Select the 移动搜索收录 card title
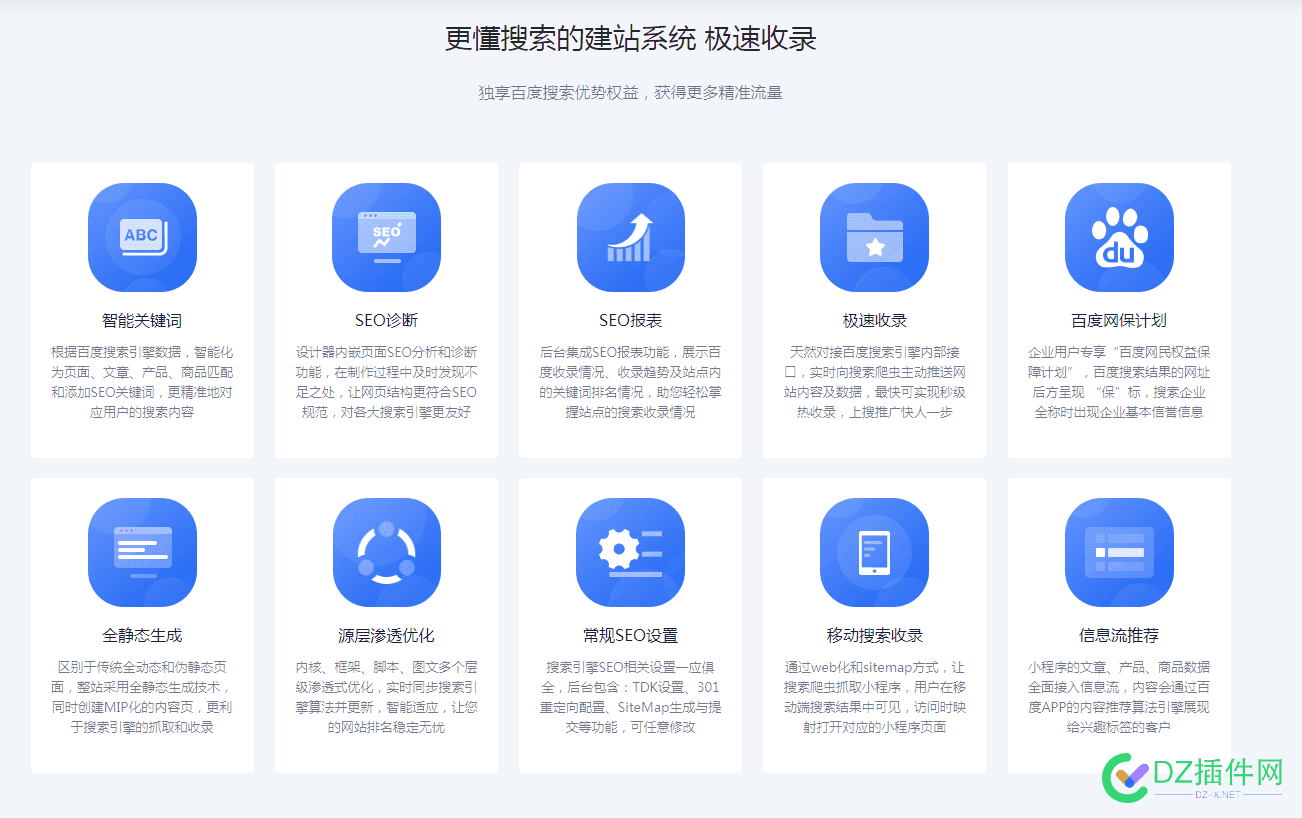 874,636
